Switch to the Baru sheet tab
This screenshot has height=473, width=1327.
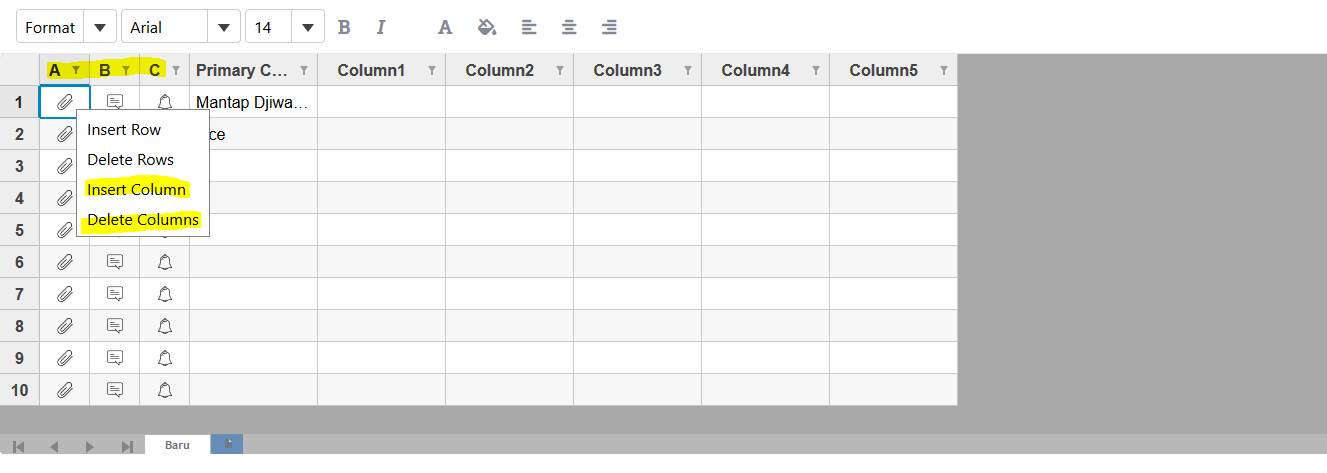pyautogui.click(x=177, y=445)
